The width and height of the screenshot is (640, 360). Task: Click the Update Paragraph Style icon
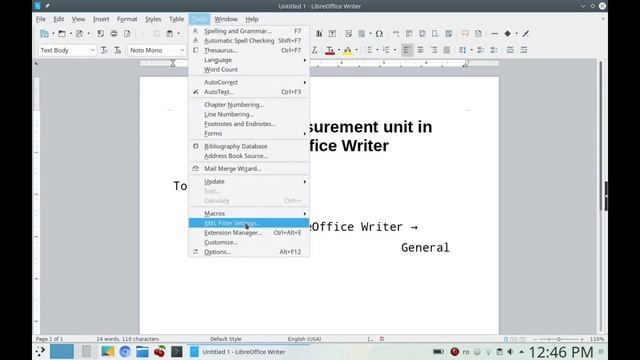point(104,50)
